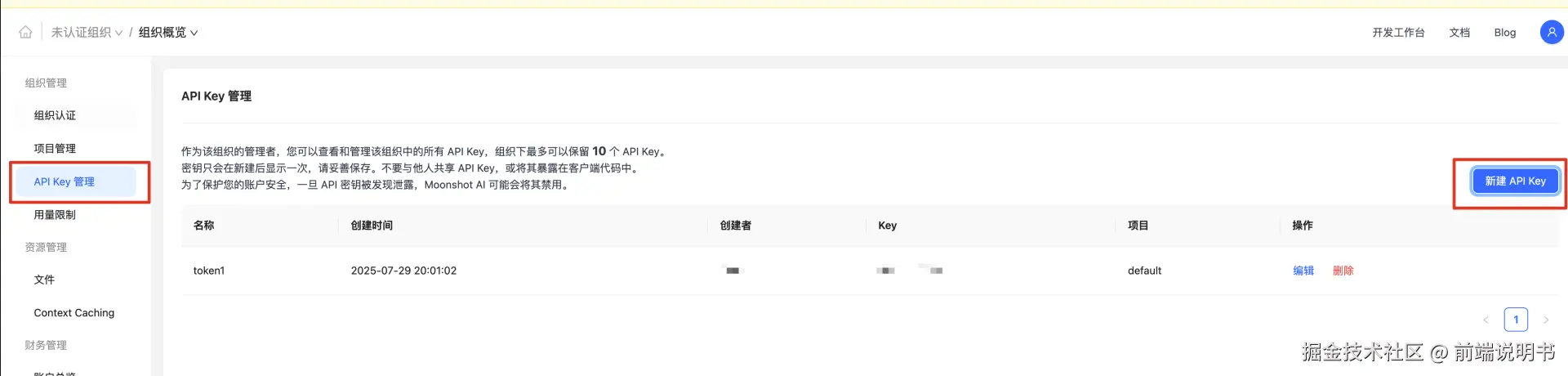Open the user avatar icon
Image resolution: width=1568 pixels, height=376 pixels.
point(1551,33)
